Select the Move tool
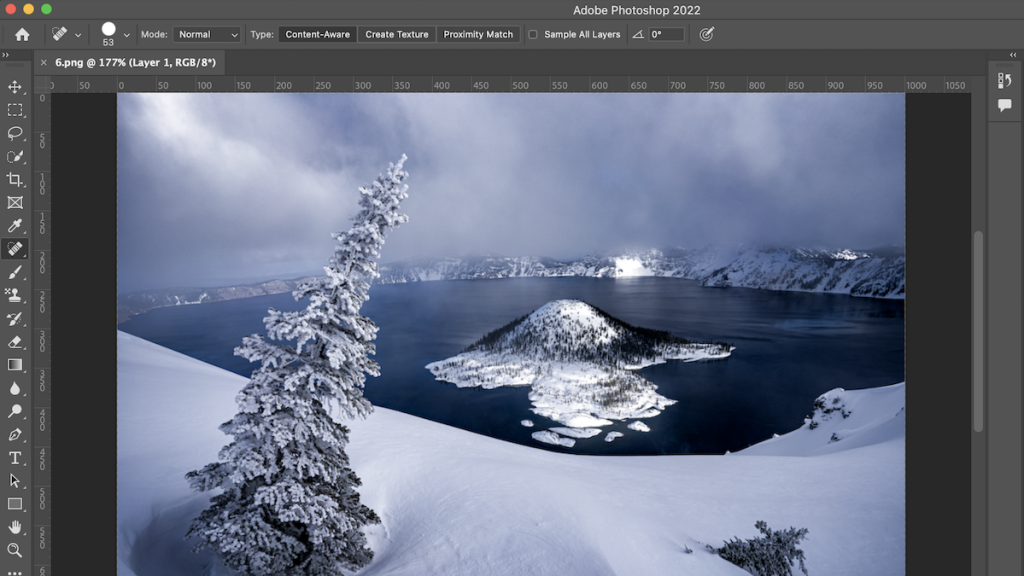The height and width of the screenshot is (576, 1024). point(15,87)
